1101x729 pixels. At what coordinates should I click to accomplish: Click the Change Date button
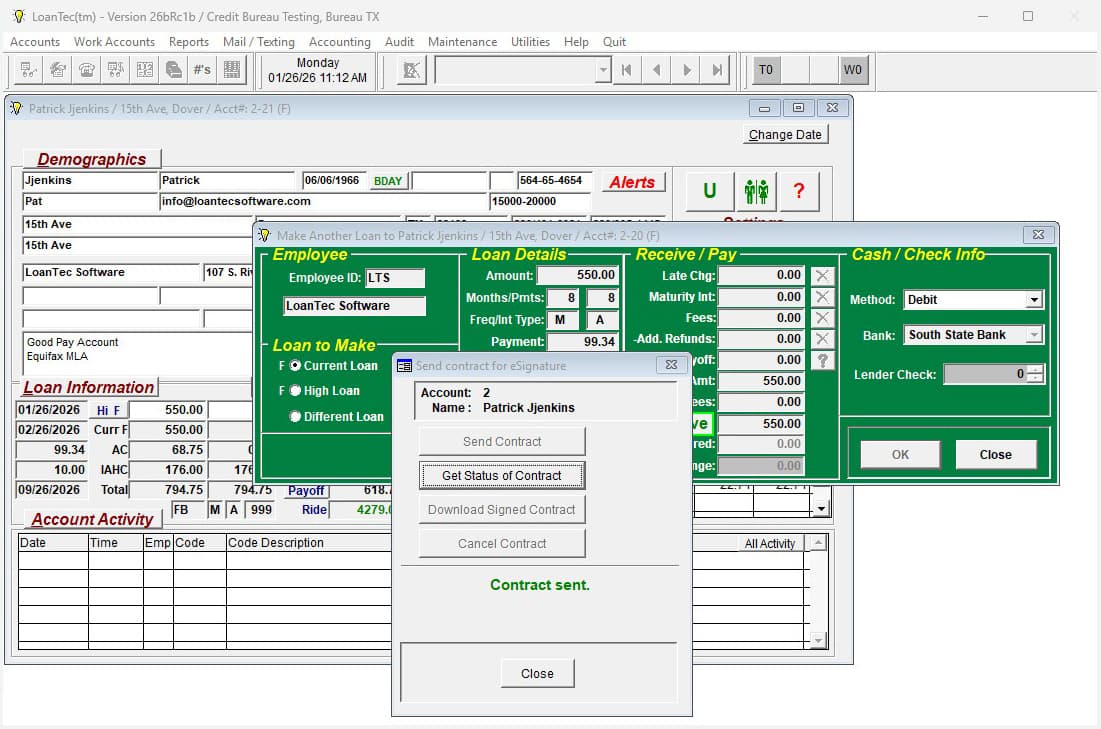[x=785, y=134]
